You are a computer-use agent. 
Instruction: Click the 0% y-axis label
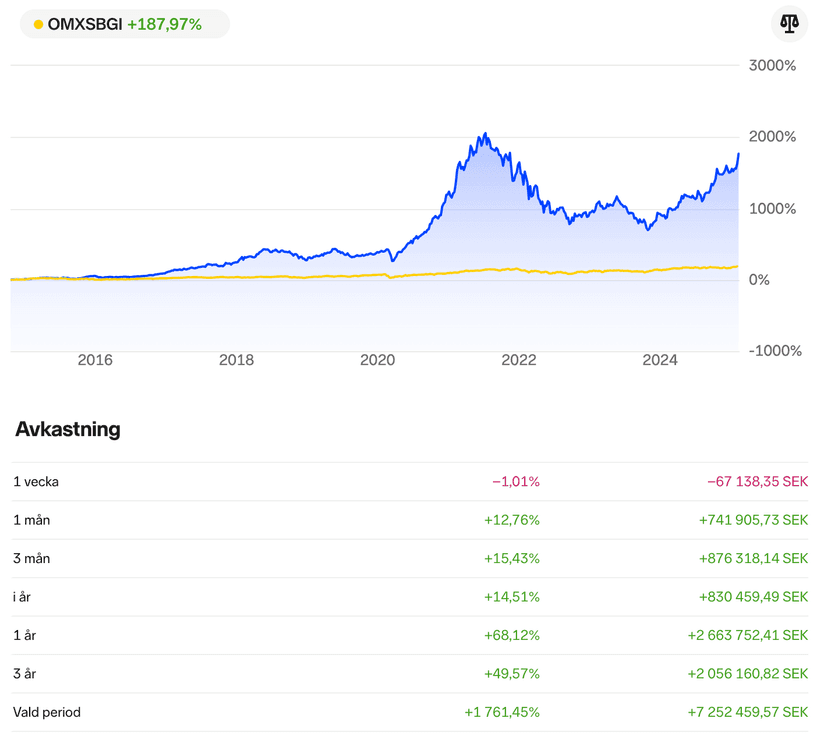coord(760,280)
